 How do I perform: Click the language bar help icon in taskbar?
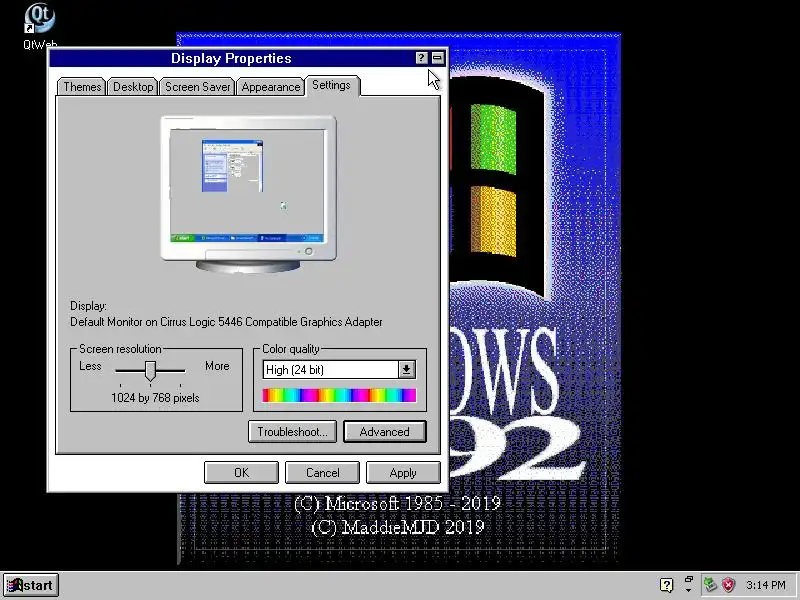pyautogui.click(x=666, y=585)
